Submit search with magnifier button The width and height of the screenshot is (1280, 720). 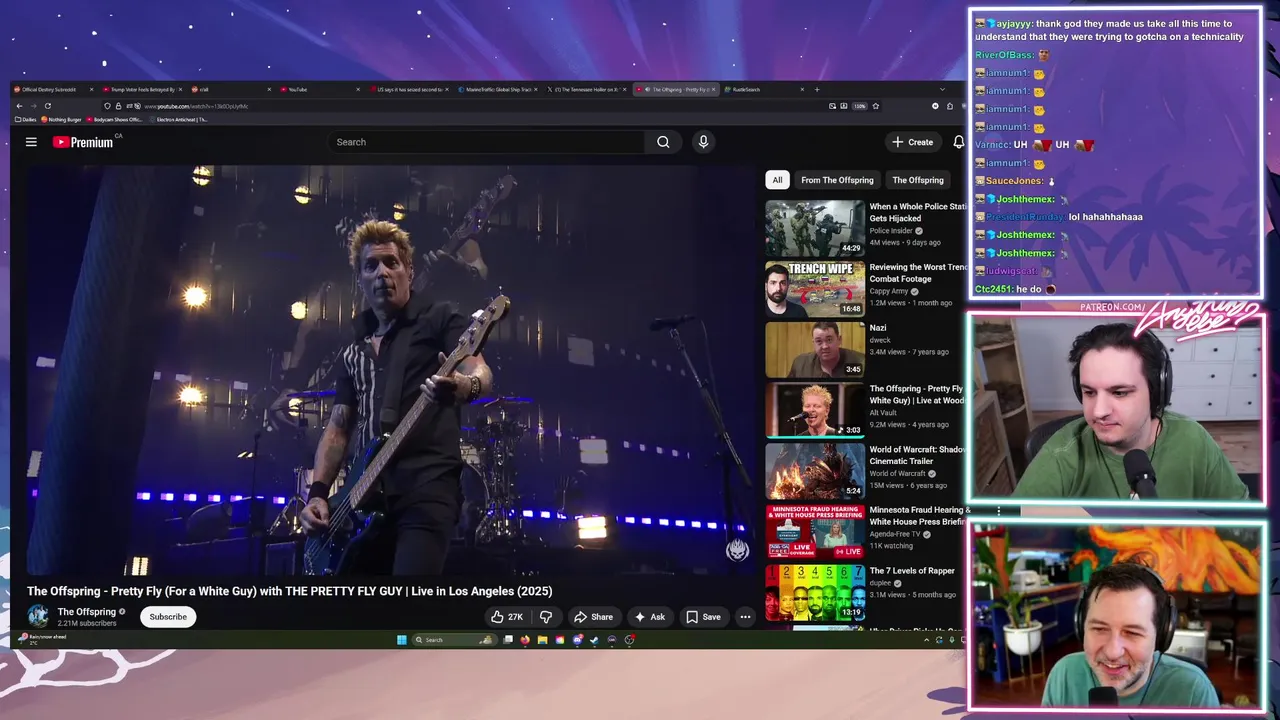663,142
